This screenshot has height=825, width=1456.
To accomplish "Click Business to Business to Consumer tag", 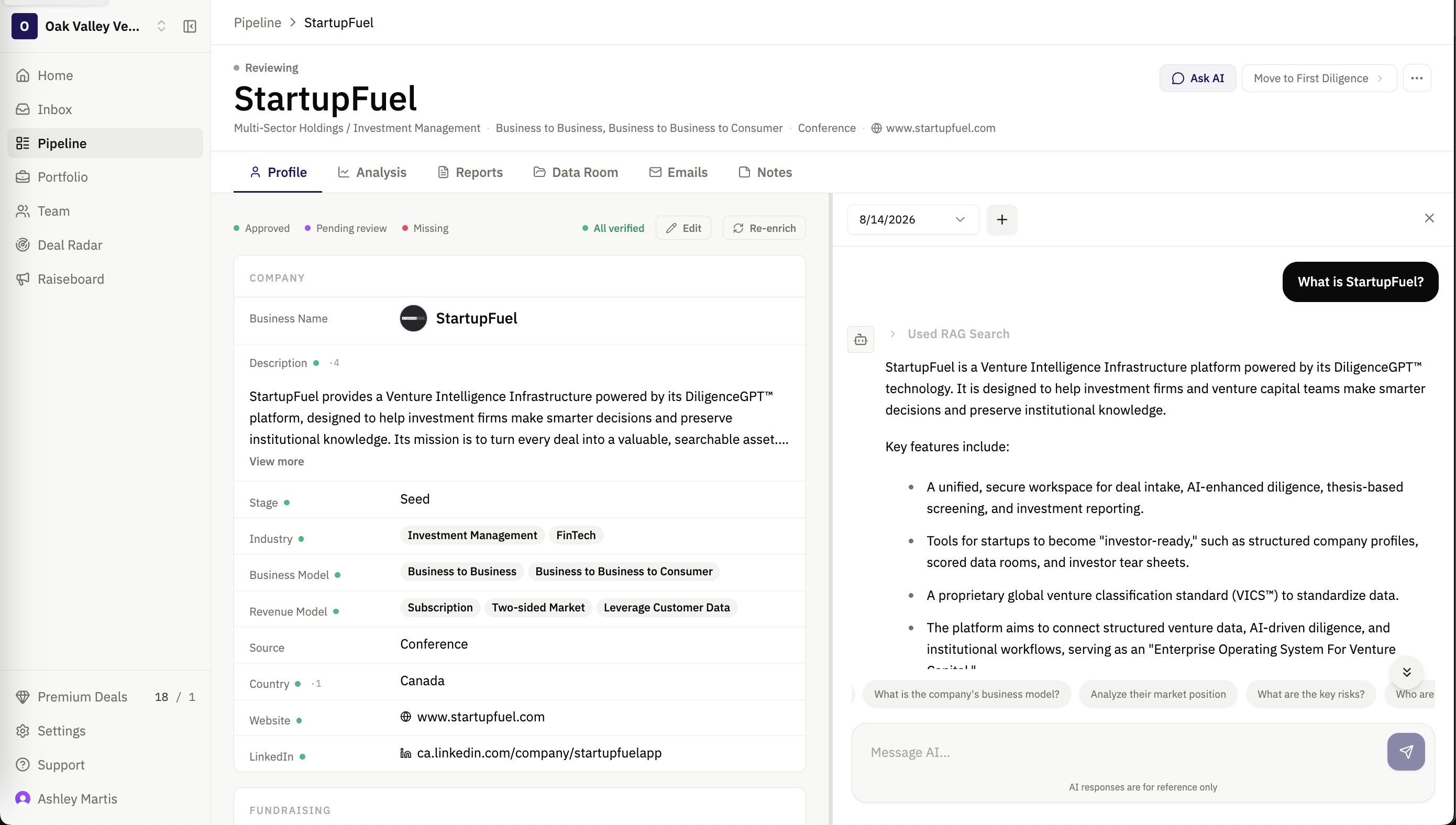I will (x=624, y=571).
